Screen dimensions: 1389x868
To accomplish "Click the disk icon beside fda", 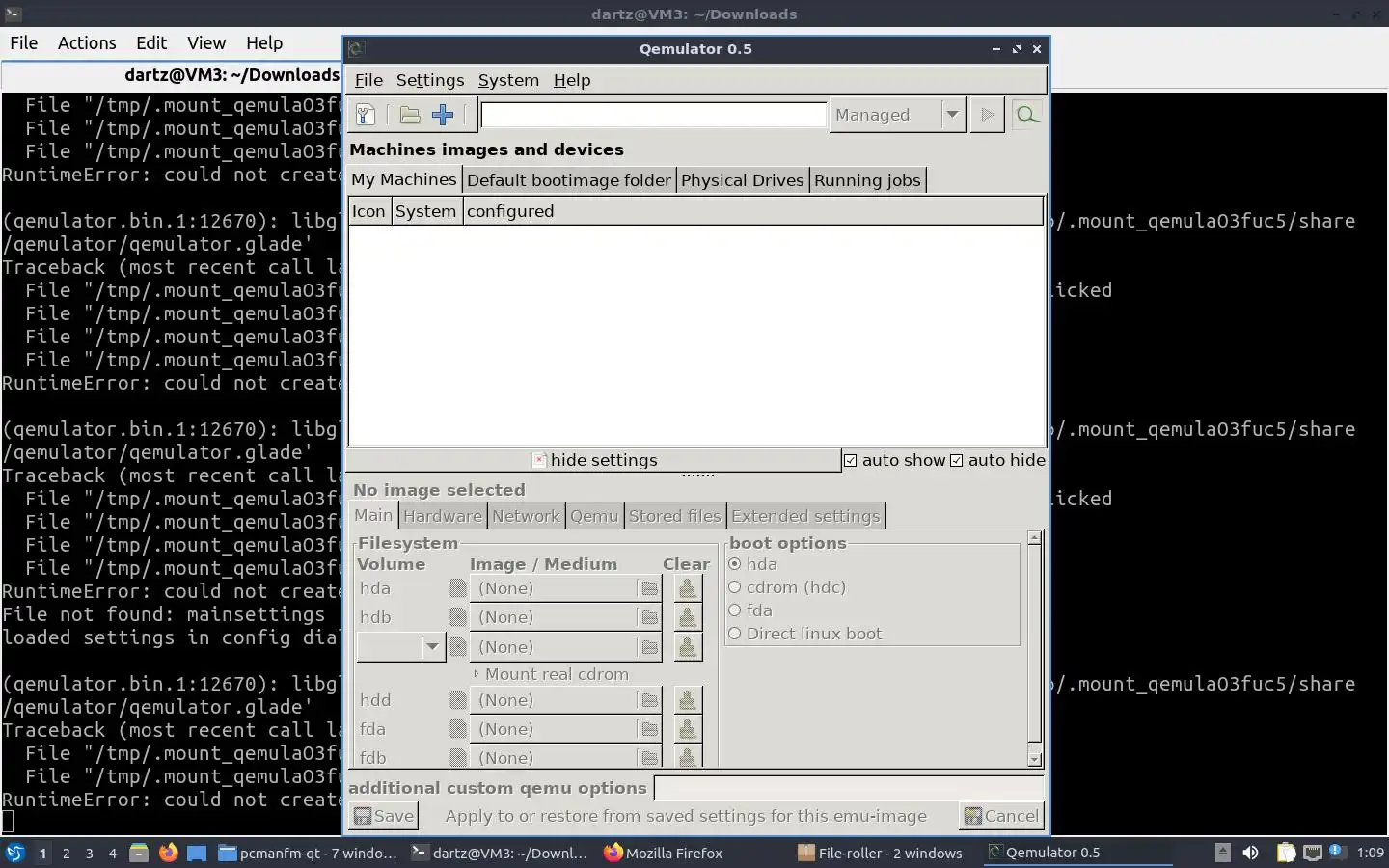I will tap(458, 729).
